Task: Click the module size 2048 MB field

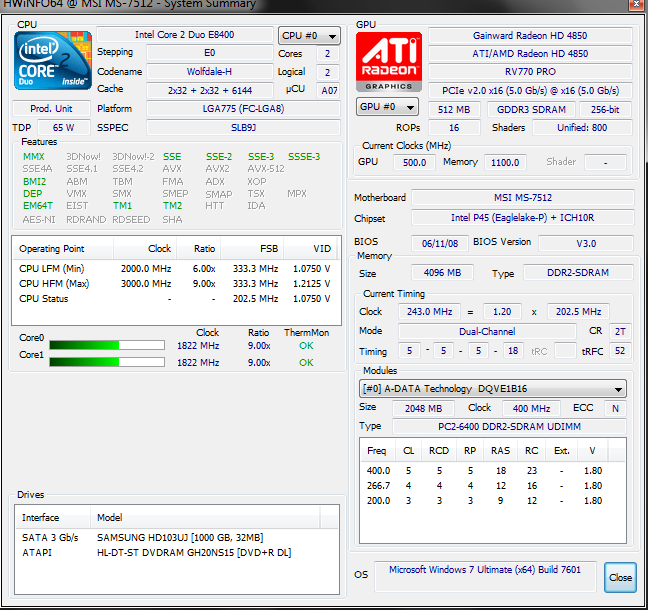Action: (423, 408)
